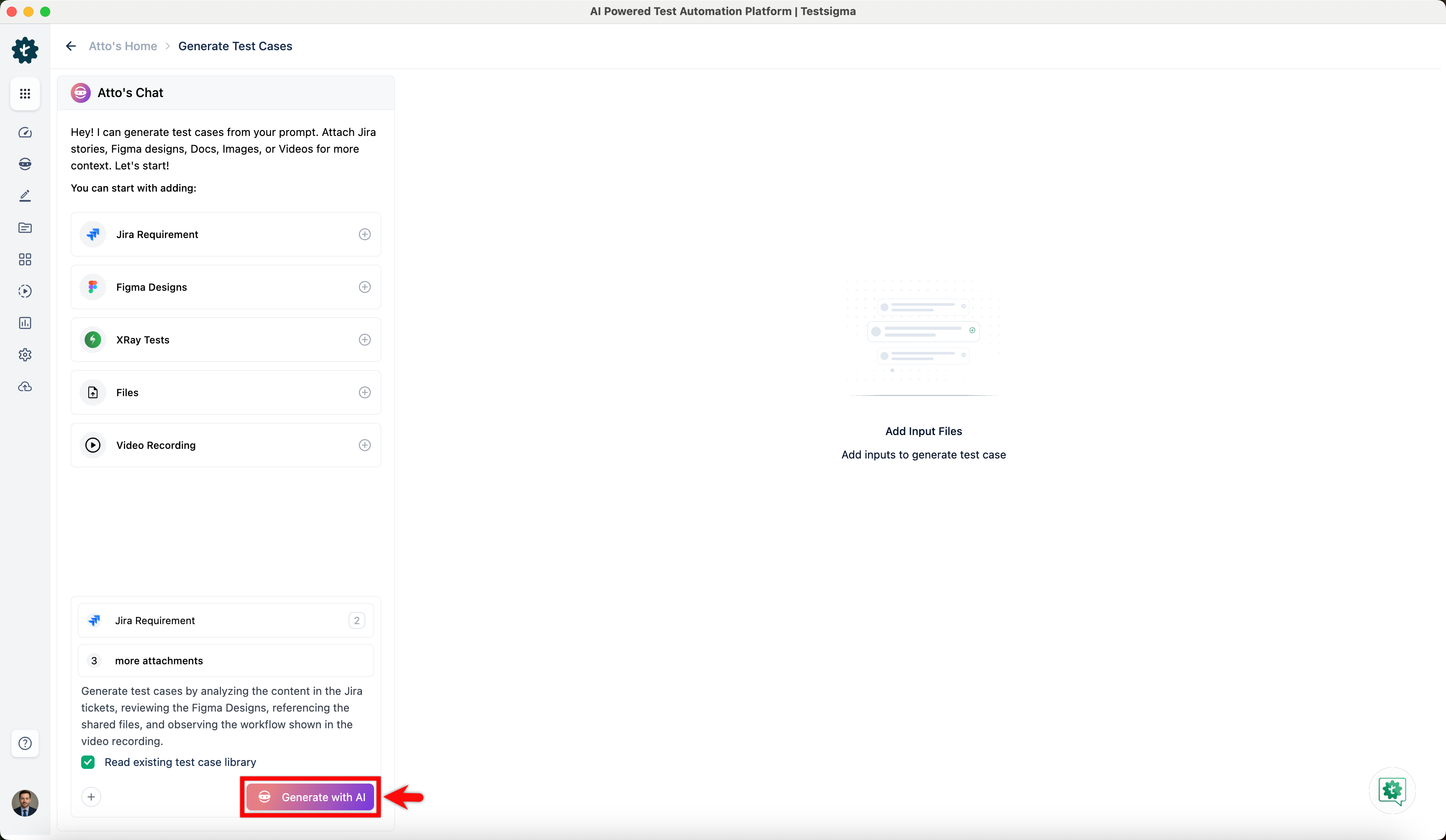
Task: Add Figma Designs with plus icon
Action: (x=364, y=287)
